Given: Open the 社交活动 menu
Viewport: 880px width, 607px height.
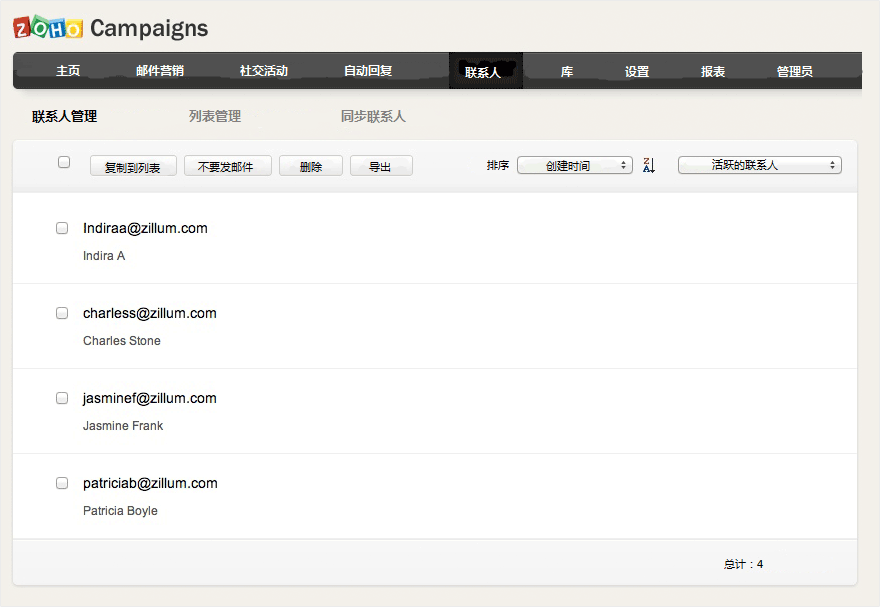Looking at the screenshot, I should [264, 71].
